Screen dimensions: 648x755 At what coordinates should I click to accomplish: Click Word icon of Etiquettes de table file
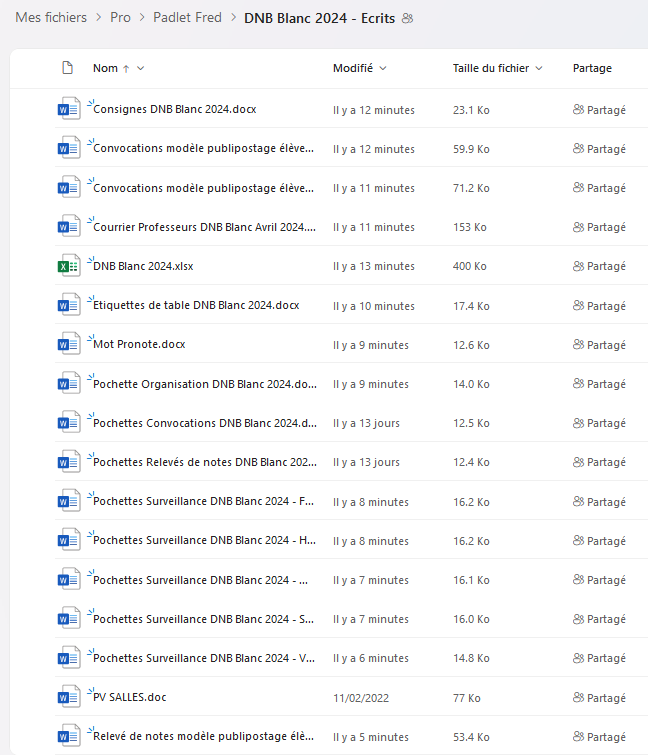(x=68, y=305)
